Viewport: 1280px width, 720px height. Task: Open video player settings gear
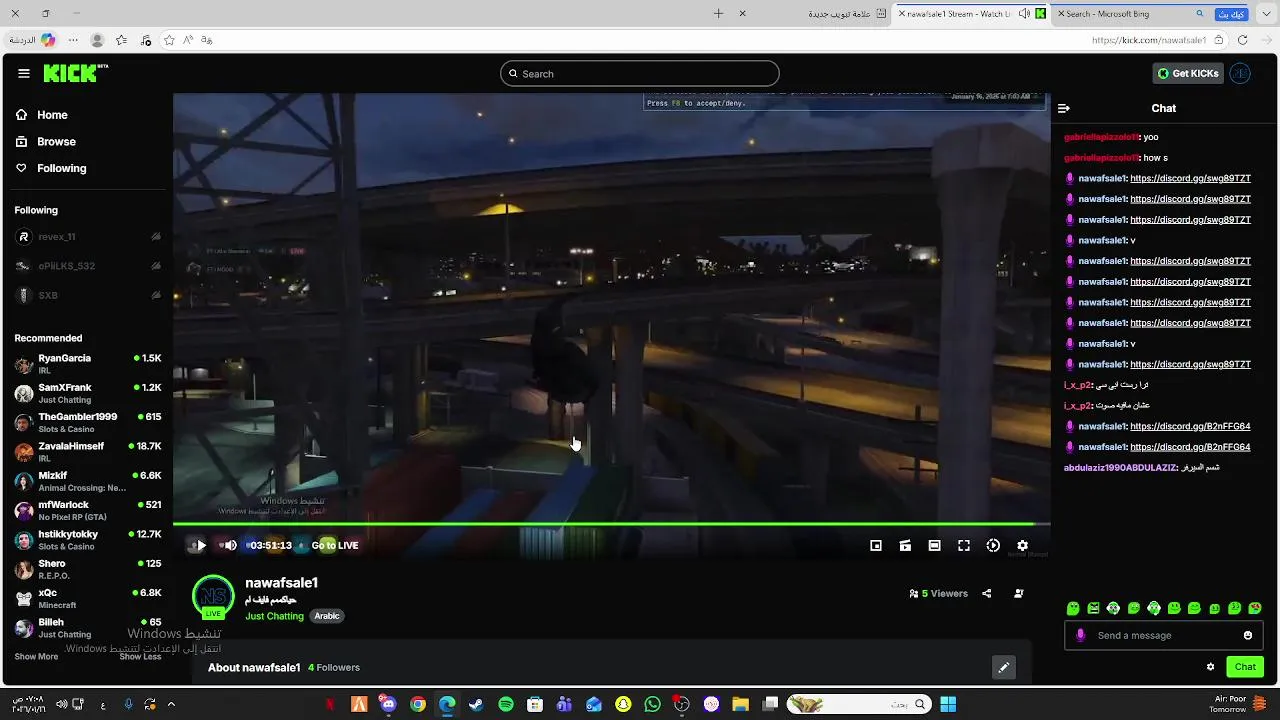[x=1022, y=545]
